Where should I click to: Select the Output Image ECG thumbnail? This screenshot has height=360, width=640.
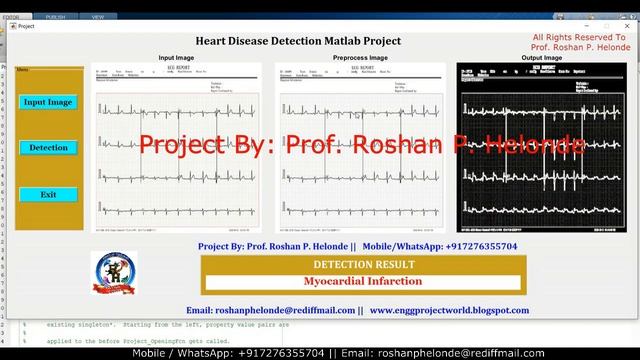click(x=542, y=147)
